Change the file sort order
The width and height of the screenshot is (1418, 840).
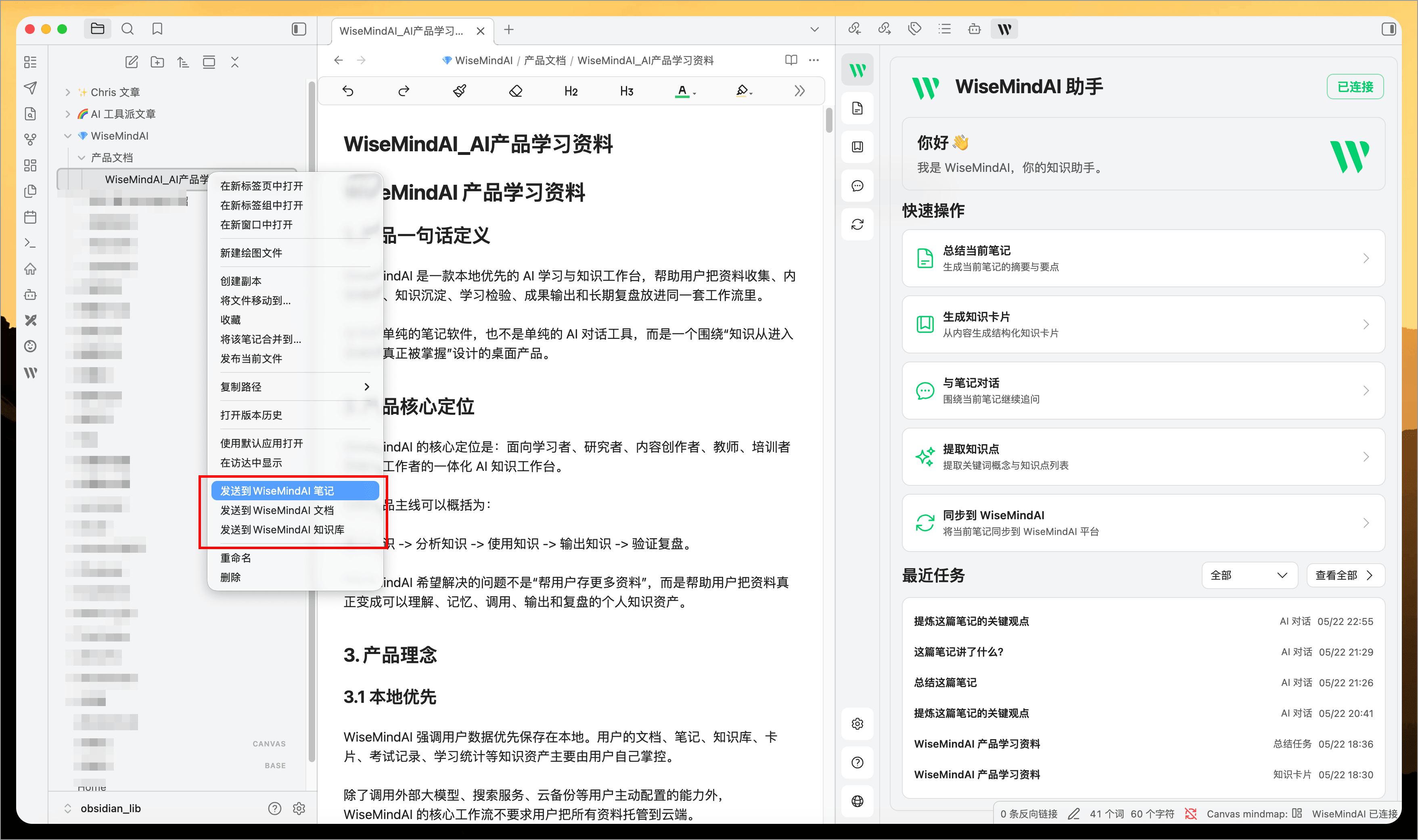click(x=183, y=62)
